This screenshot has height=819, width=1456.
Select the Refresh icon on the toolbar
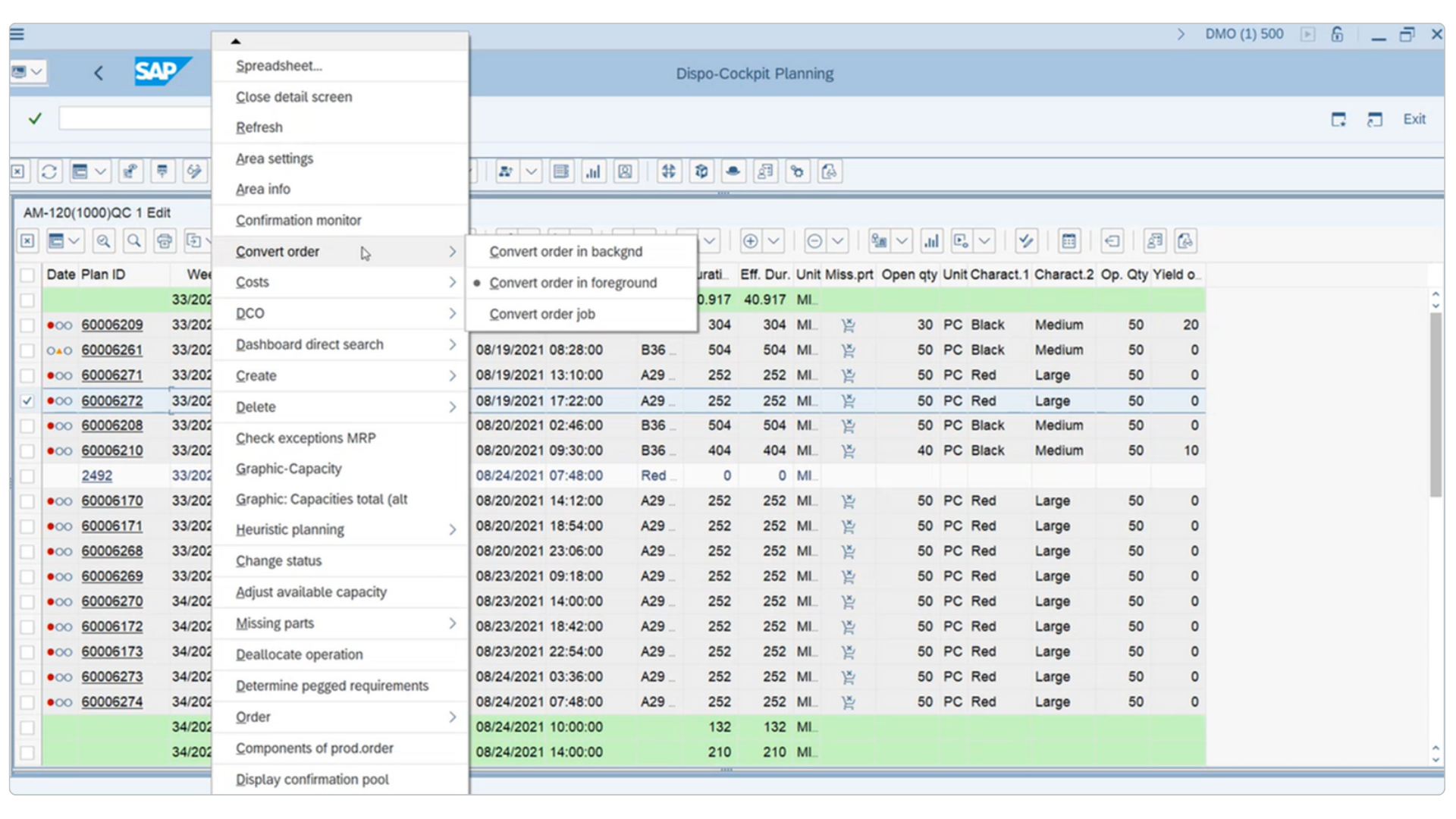[49, 171]
